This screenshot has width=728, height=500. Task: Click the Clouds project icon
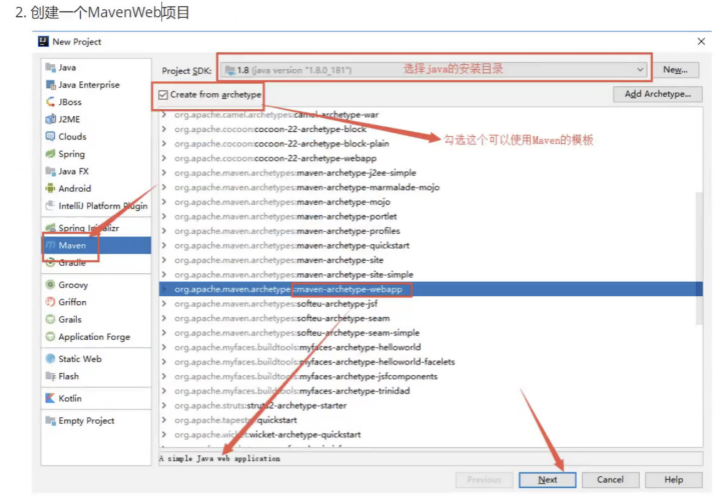pos(50,136)
